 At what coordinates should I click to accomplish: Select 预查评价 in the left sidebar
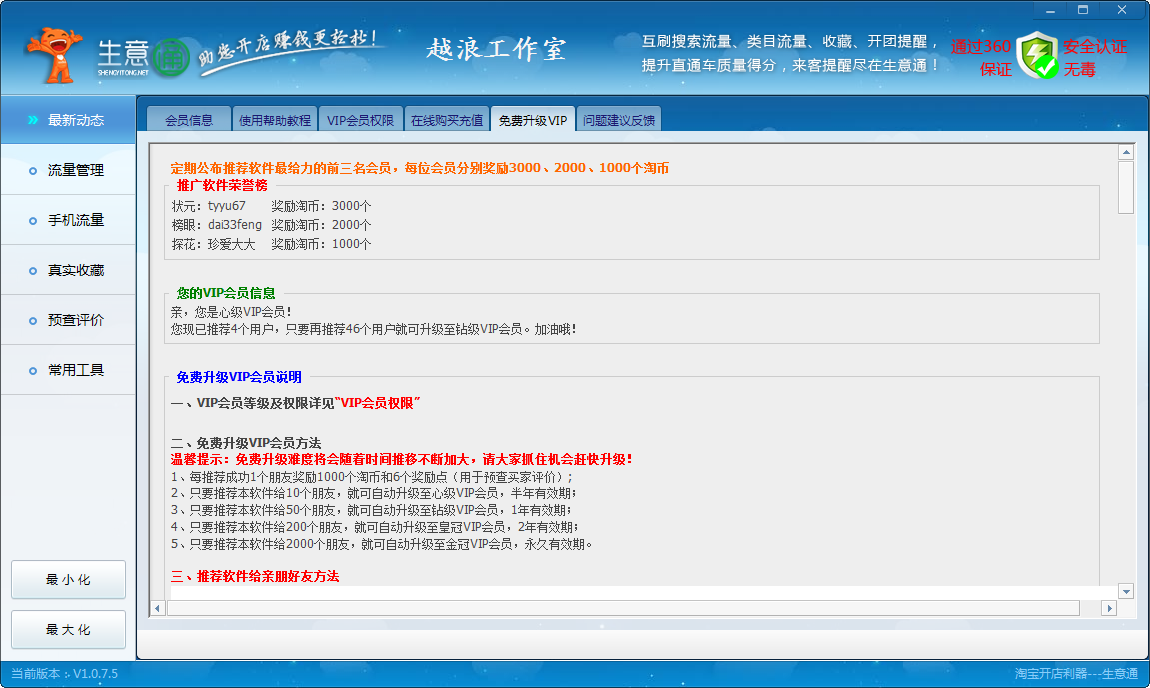tap(75, 320)
